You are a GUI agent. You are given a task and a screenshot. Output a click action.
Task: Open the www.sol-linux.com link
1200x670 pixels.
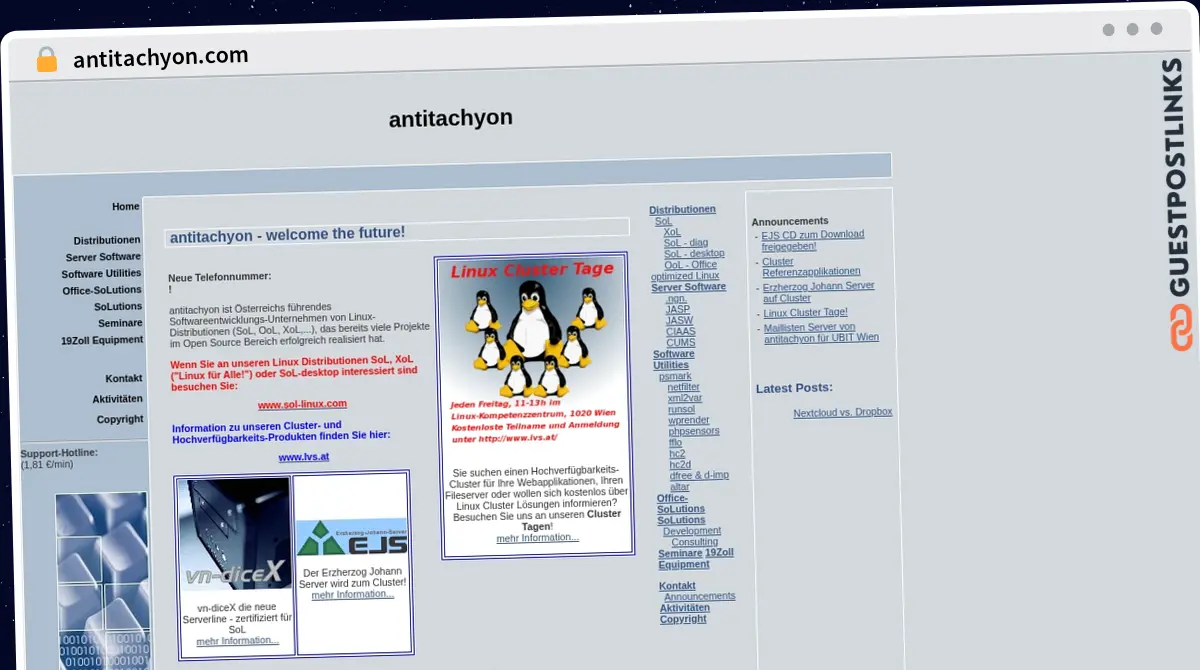[302, 404]
